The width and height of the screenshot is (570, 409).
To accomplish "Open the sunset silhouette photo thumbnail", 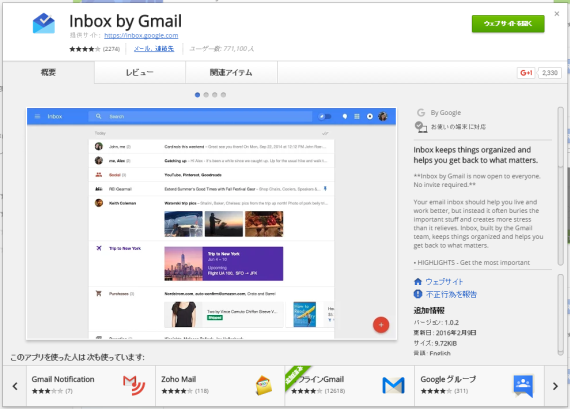I will pos(224,224).
